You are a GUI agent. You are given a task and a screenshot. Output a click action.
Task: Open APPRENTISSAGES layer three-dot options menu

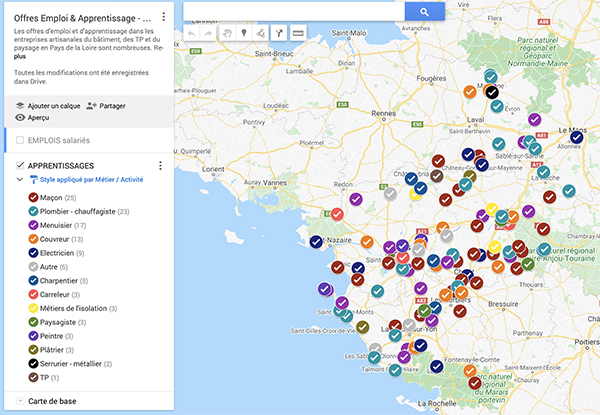pos(160,165)
